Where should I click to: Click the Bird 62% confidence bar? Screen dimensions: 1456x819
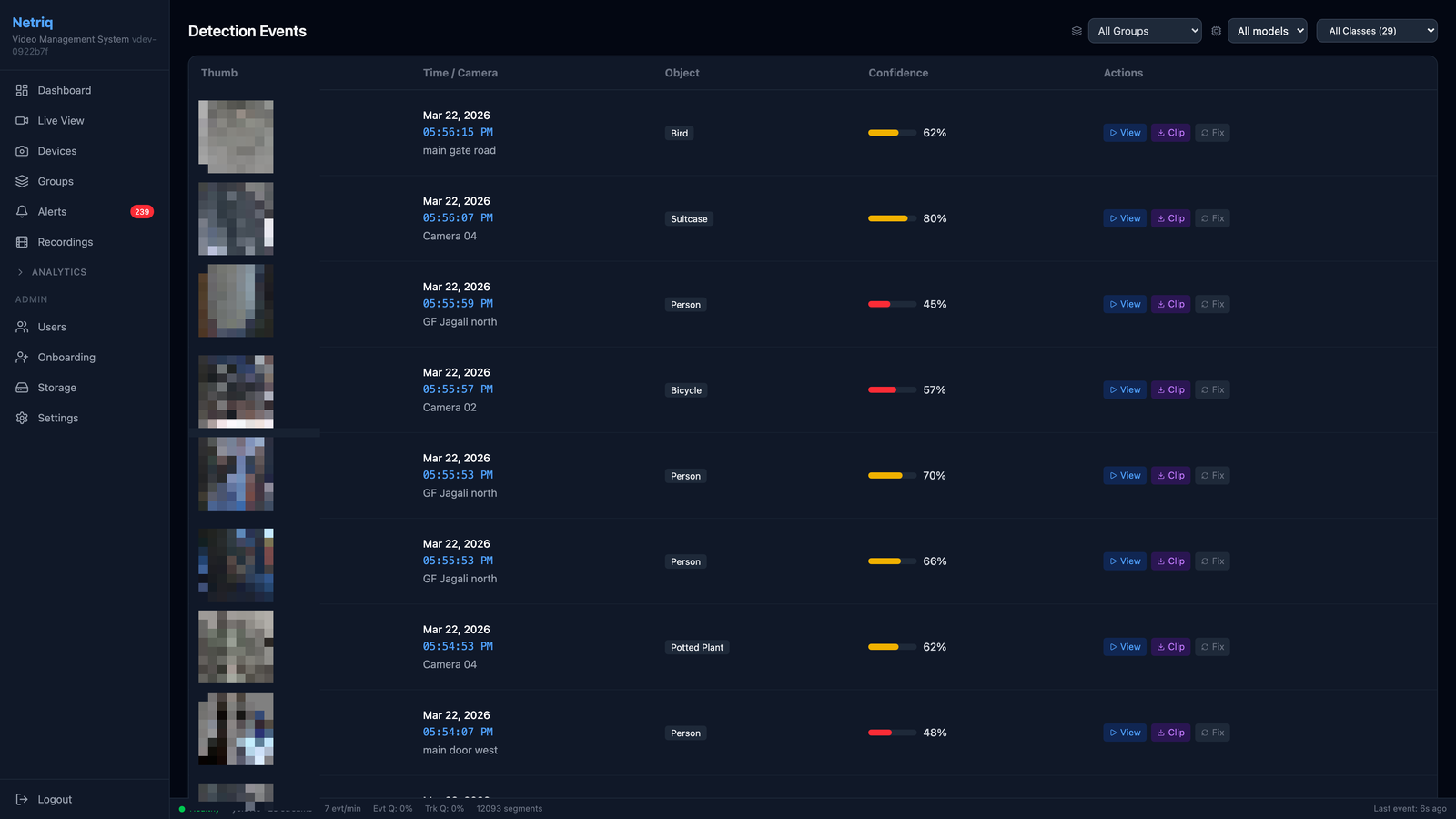pyautogui.click(x=892, y=133)
